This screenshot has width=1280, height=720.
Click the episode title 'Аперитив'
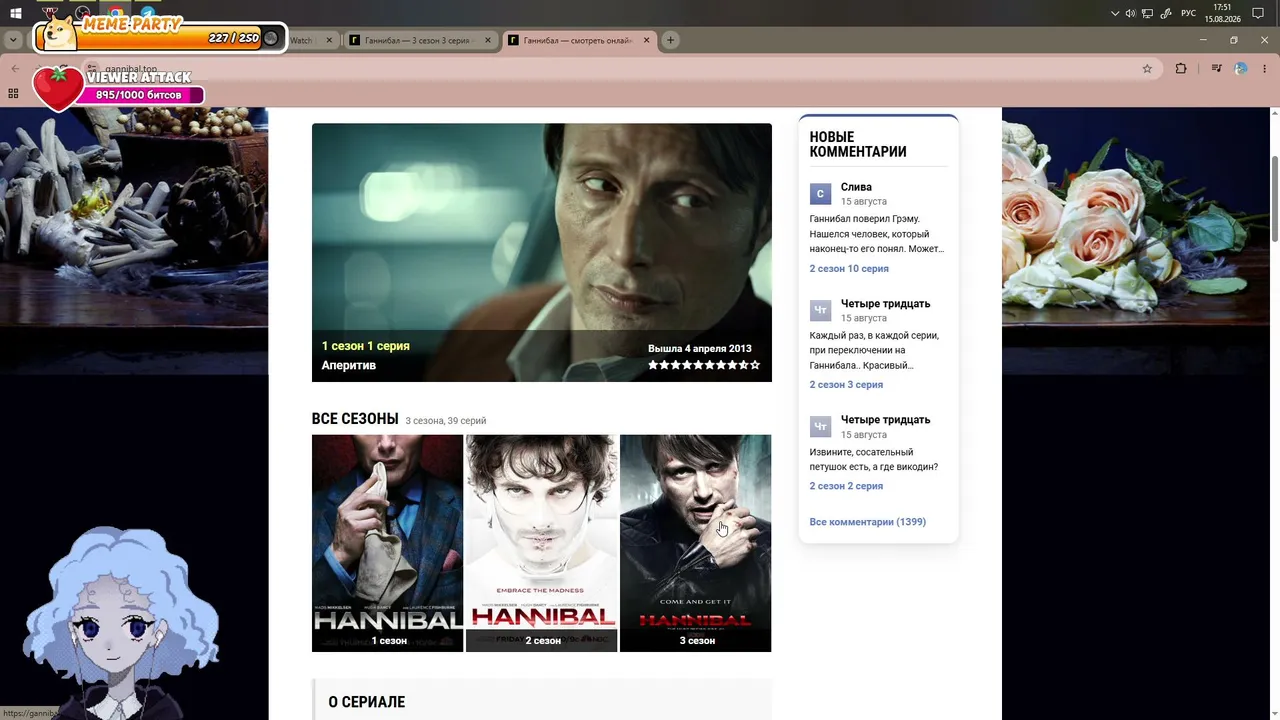pos(349,366)
